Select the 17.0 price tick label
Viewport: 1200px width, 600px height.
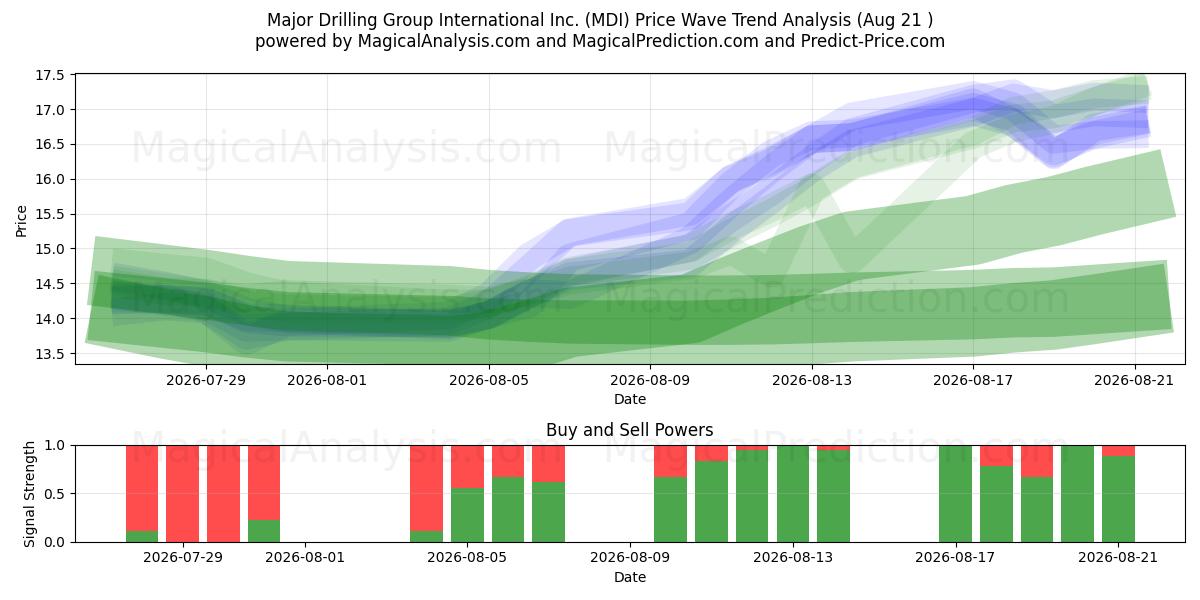coord(50,110)
